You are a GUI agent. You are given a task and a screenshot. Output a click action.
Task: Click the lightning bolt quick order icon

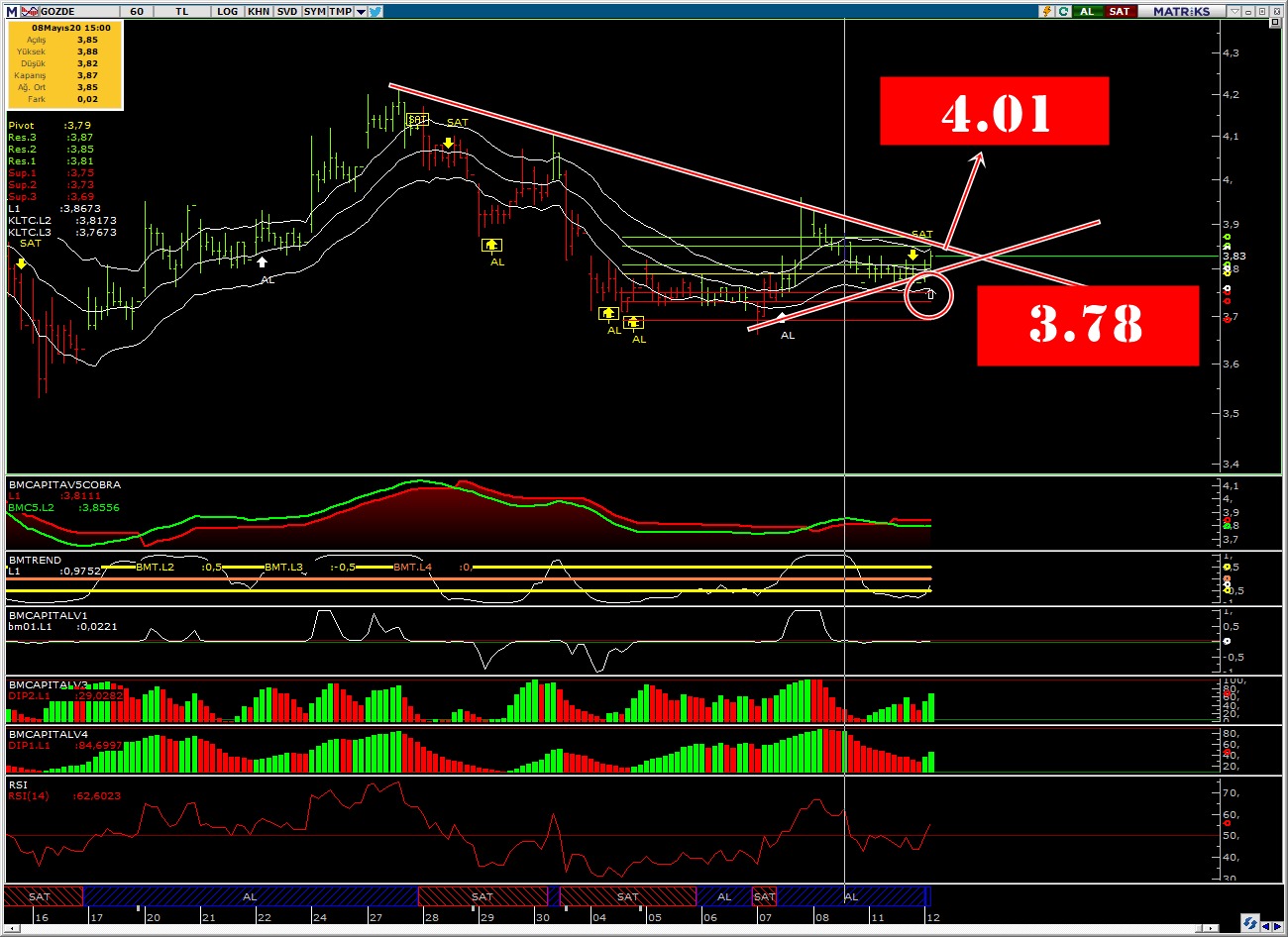pyautogui.click(x=1046, y=11)
